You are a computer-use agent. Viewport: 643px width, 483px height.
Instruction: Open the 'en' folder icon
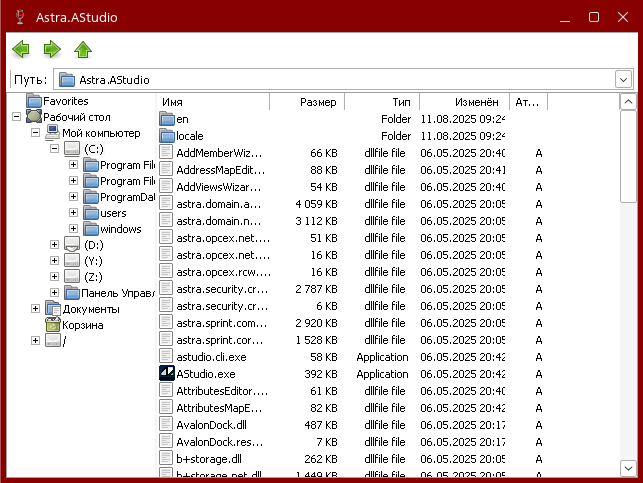167,119
